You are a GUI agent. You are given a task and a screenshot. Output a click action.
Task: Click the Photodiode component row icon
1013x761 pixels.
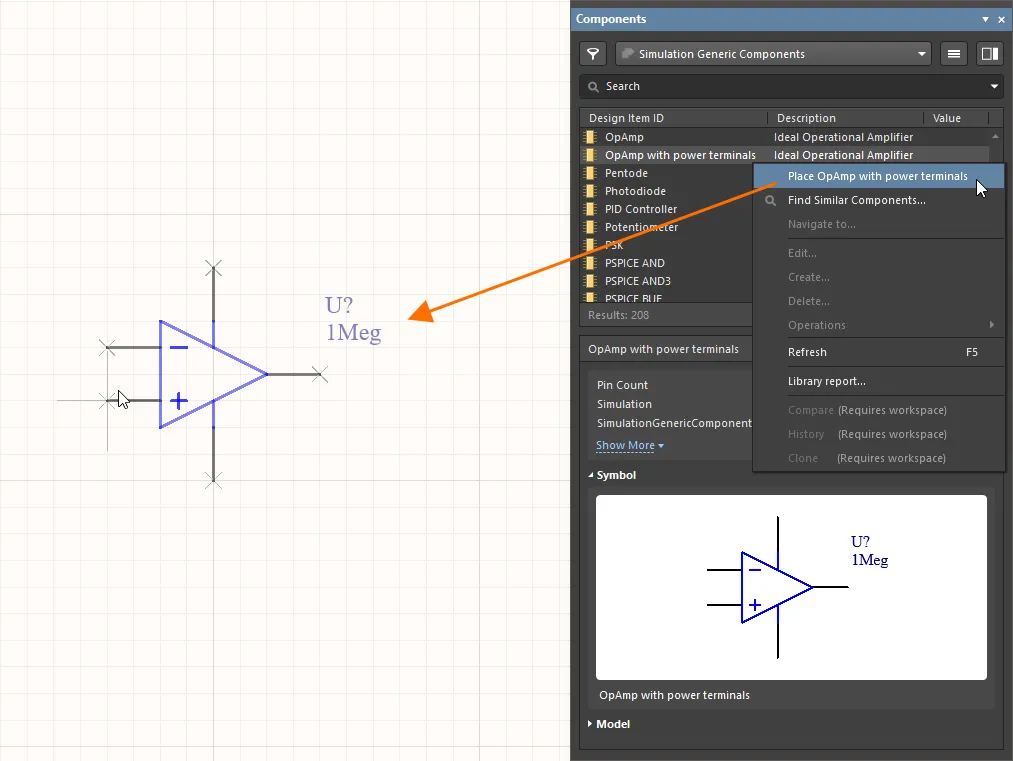(590, 191)
